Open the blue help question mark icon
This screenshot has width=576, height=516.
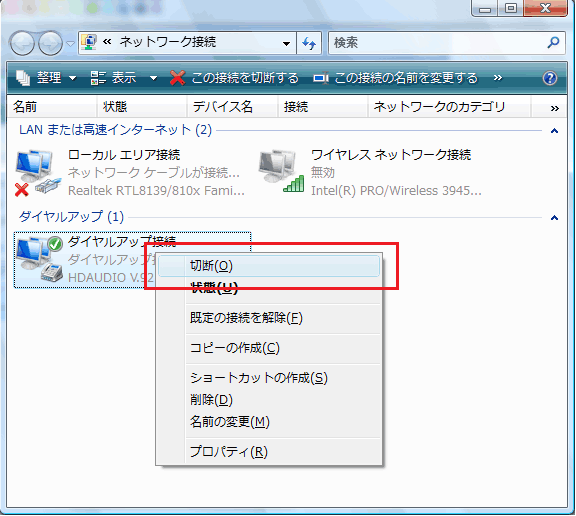550,78
